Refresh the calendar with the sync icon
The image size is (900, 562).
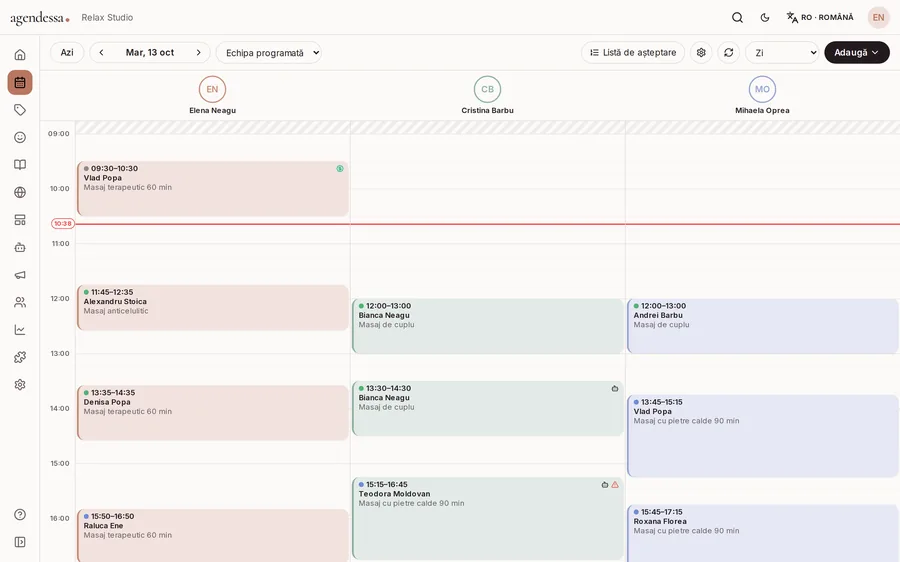(x=728, y=52)
